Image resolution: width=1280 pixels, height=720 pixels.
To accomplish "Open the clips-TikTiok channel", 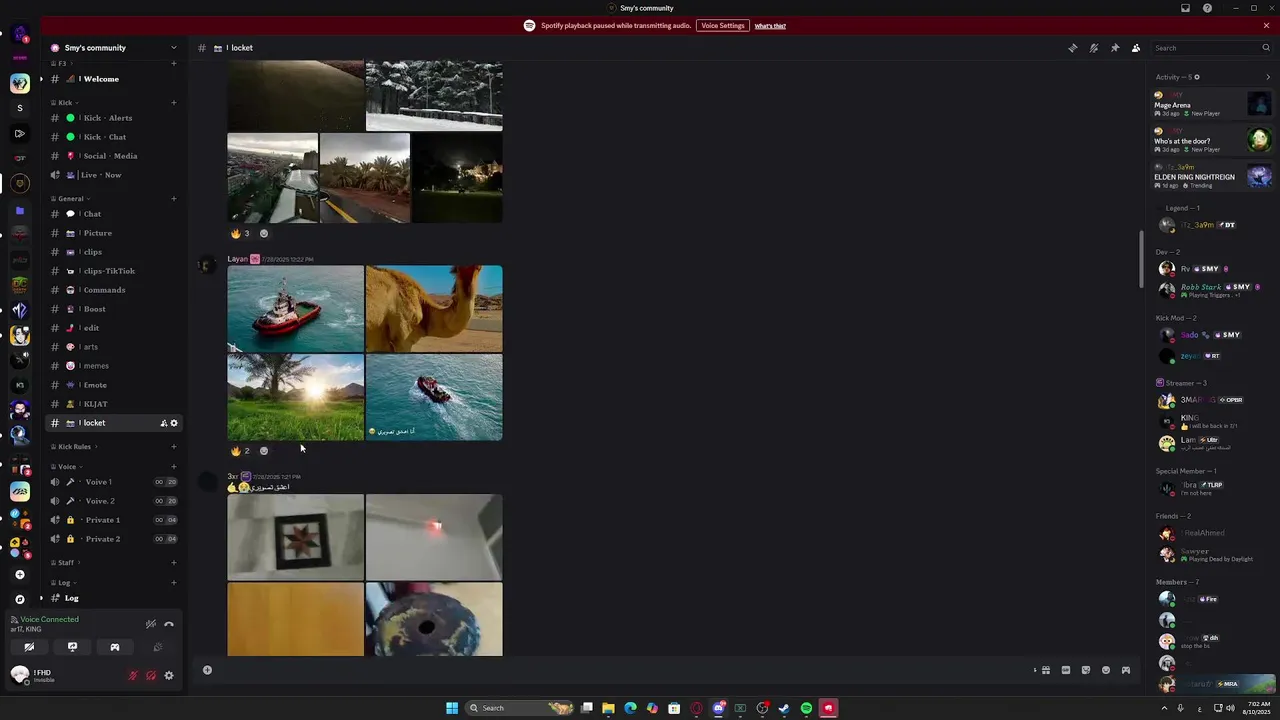I will (113, 271).
